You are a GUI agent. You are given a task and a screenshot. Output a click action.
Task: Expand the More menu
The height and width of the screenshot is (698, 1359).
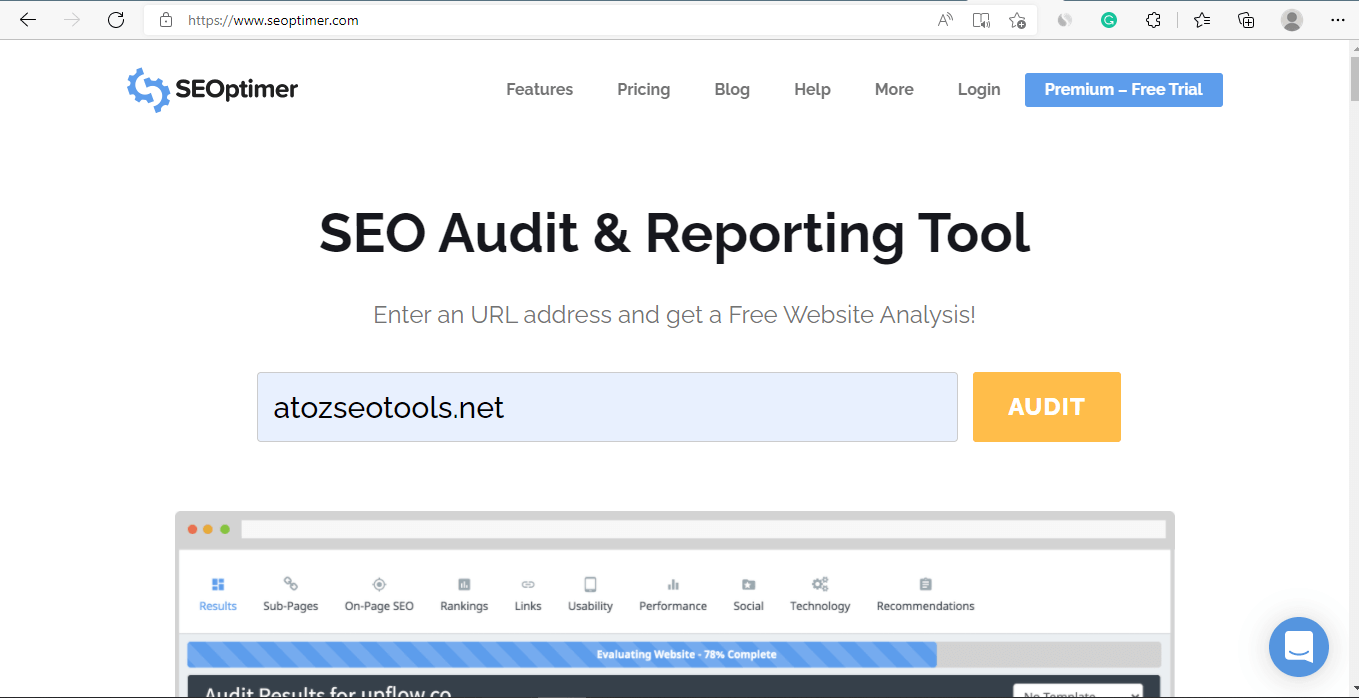[894, 89]
